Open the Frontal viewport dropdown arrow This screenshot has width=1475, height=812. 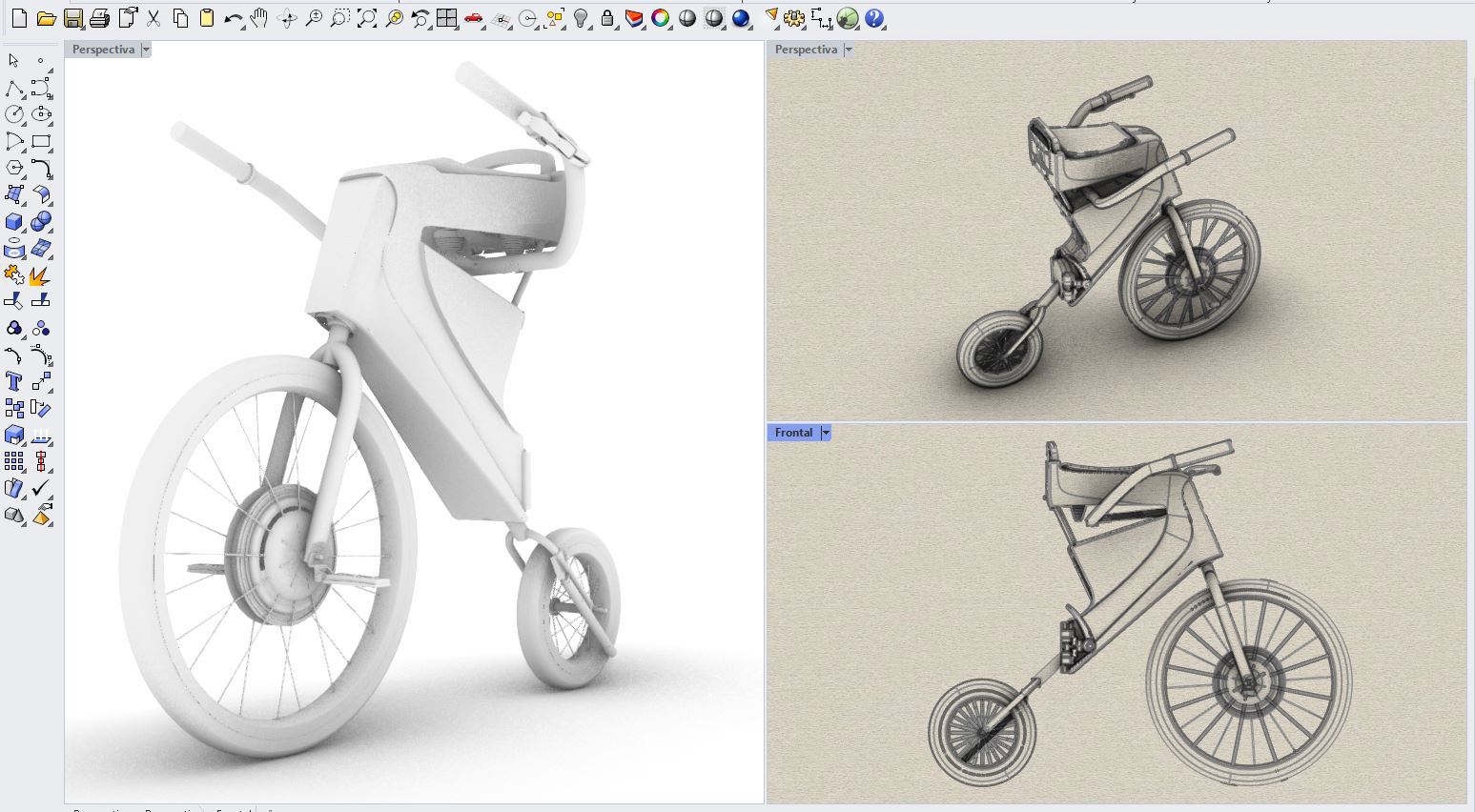826,433
